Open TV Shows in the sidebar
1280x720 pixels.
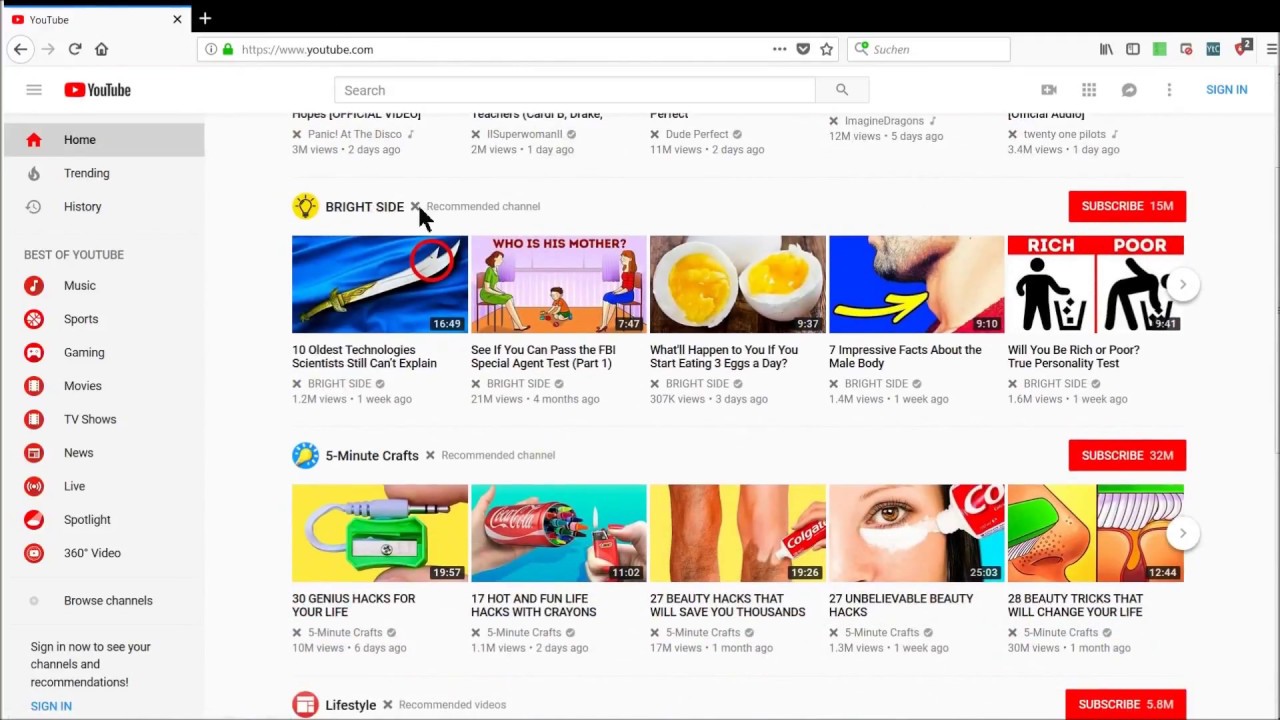[x=104, y=420]
